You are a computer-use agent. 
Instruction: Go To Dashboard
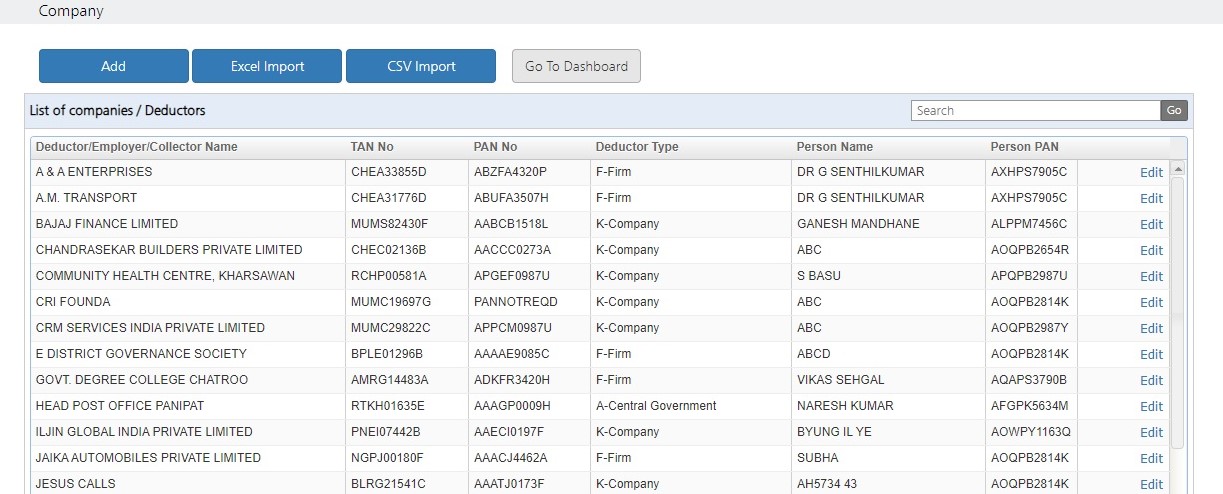pos(576,66)
